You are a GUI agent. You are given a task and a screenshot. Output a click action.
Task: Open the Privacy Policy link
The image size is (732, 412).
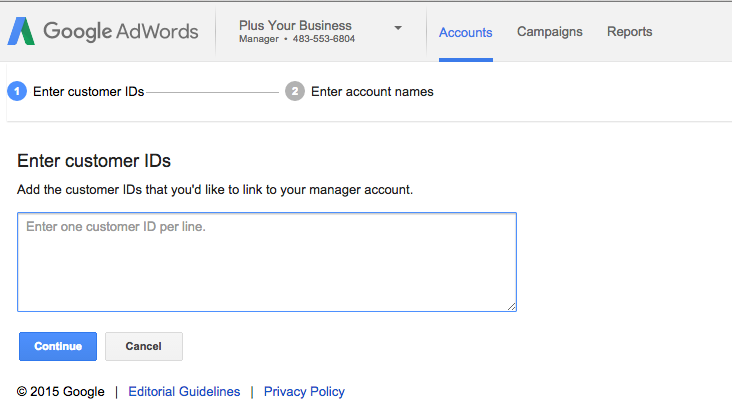304,391
